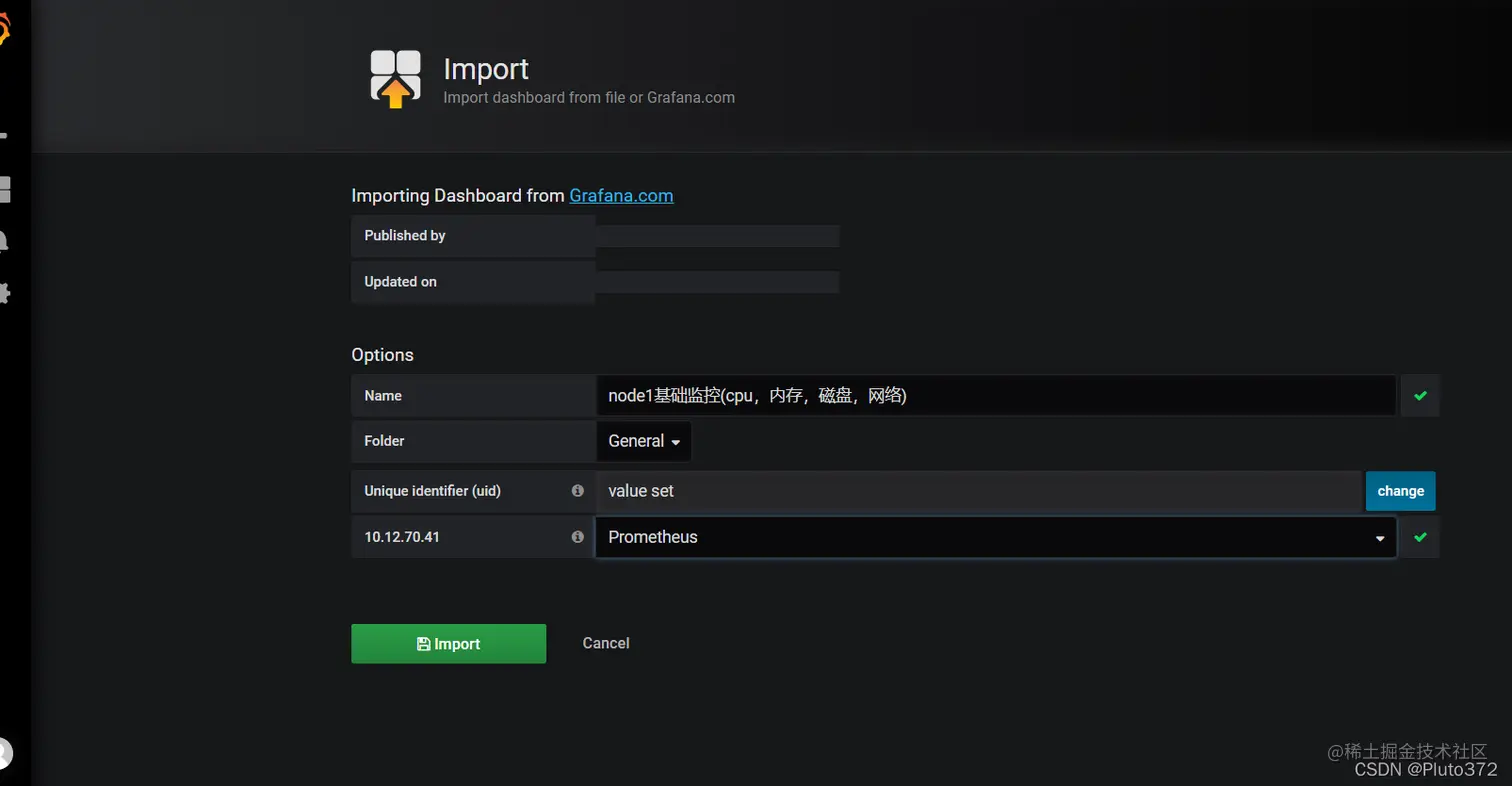Image resolution: width=1512 pixels, height=786 pixels.
Task: Open the Configuration gear sidebar icon
Action: (4, 293)
